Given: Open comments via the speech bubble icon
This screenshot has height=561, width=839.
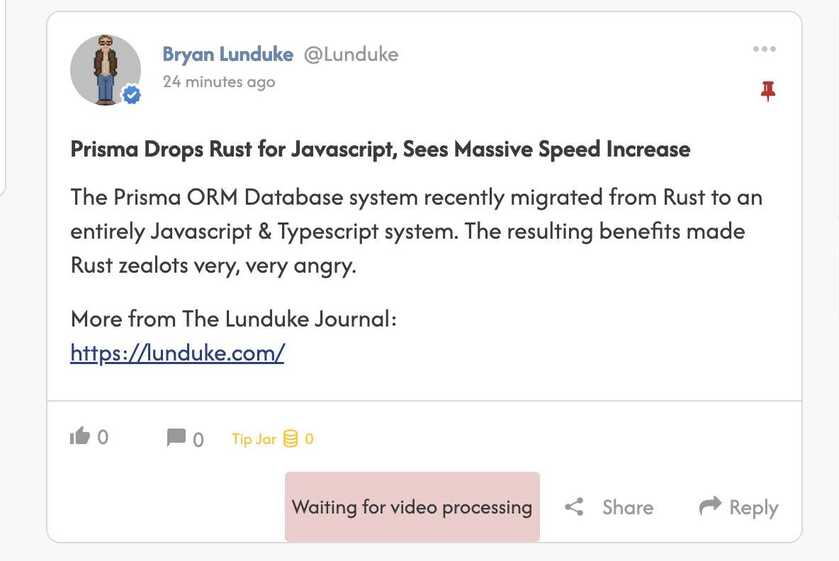Looking at the screenshot, I should click(176, 437).
